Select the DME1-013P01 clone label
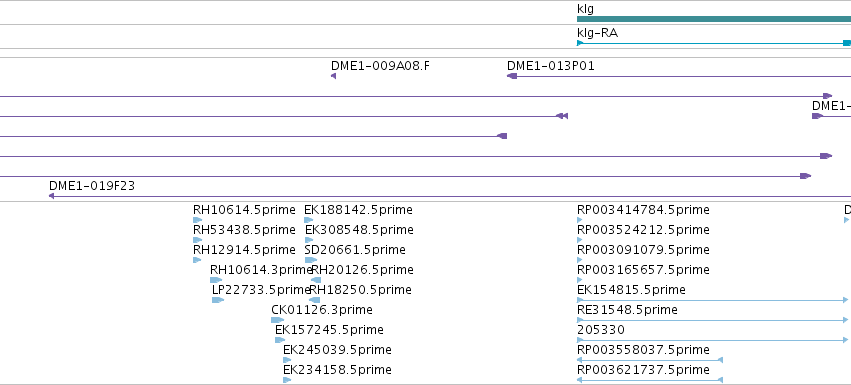Viewport: 851px width, 385px height. (x=550, y=66)
